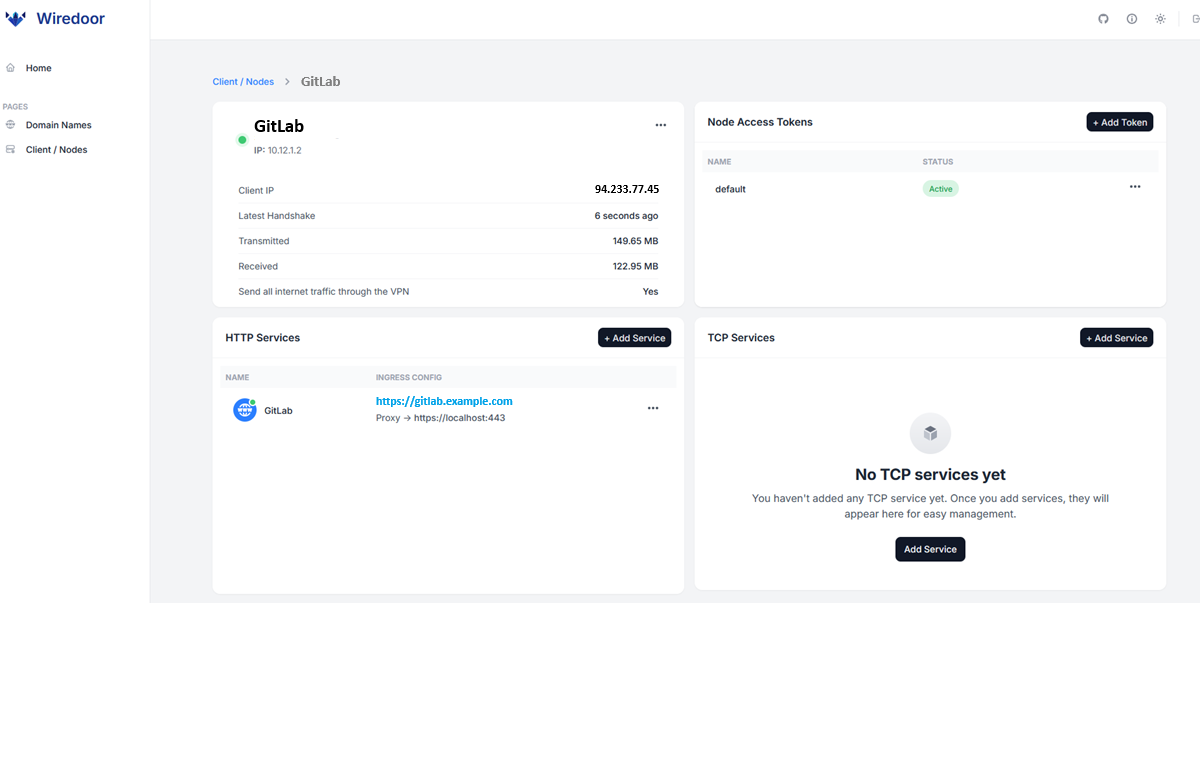Click the GitLab service globe icon
The image size is (1200, 760).
click(x=245, y=410)
